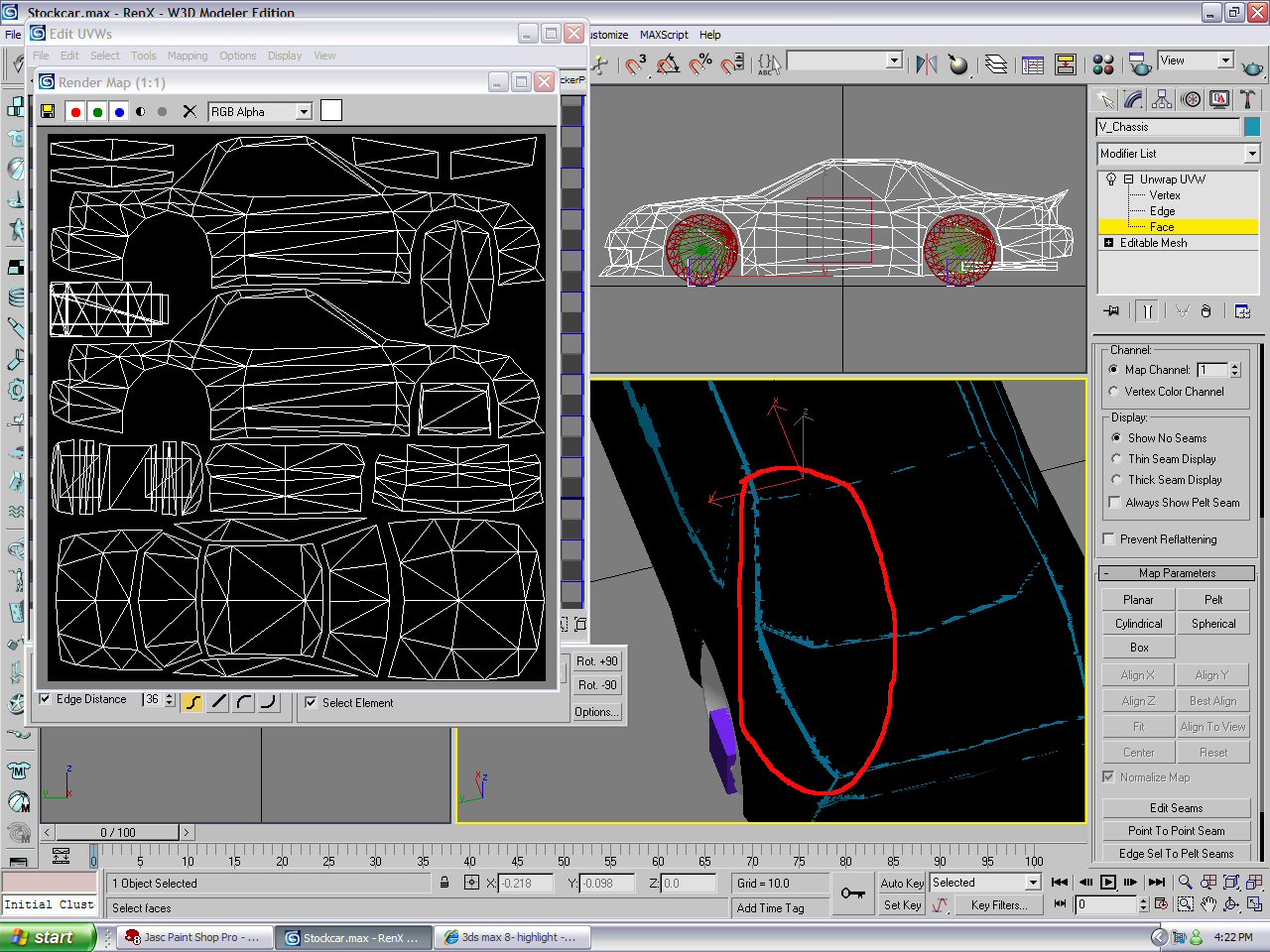Enable the blue channel display button
Viewport: 1270px width, 952px height.
(x=119, y=112)
